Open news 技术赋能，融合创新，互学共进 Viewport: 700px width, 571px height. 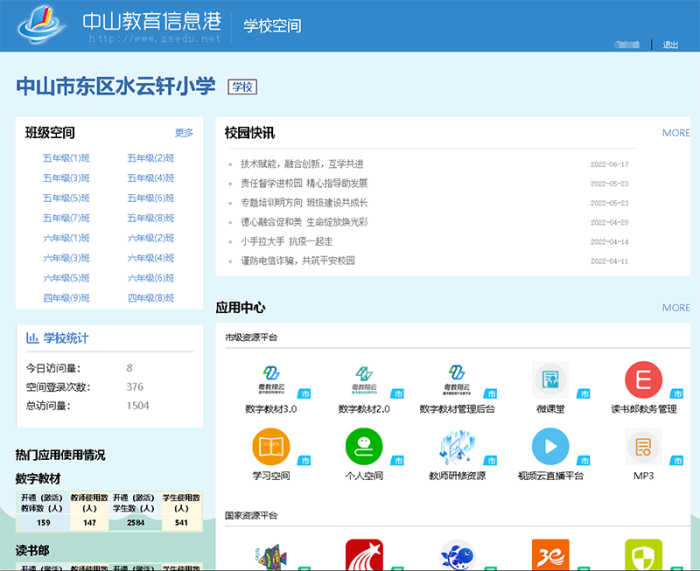pyautogui.click(x=301, y=164)
